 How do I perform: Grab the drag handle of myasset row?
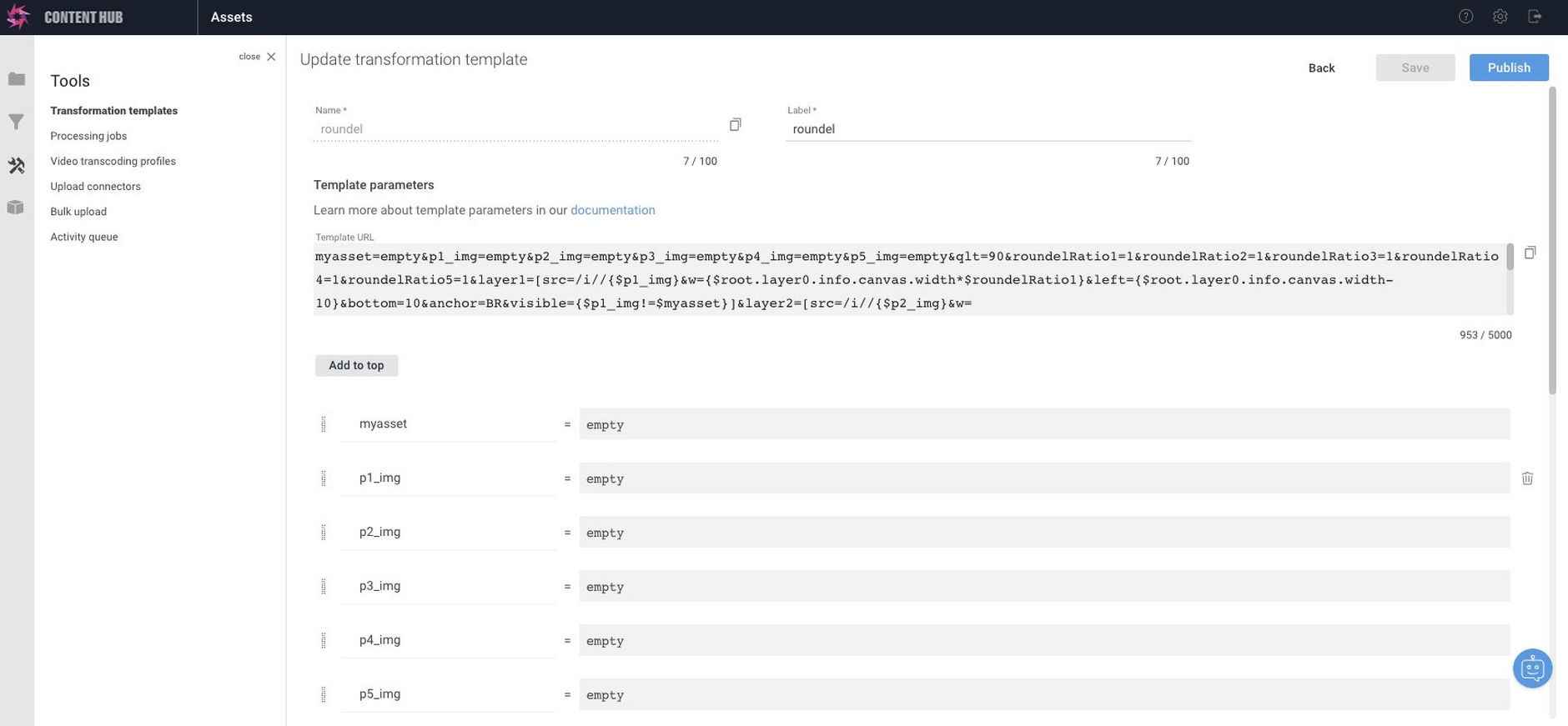[324, 424]
